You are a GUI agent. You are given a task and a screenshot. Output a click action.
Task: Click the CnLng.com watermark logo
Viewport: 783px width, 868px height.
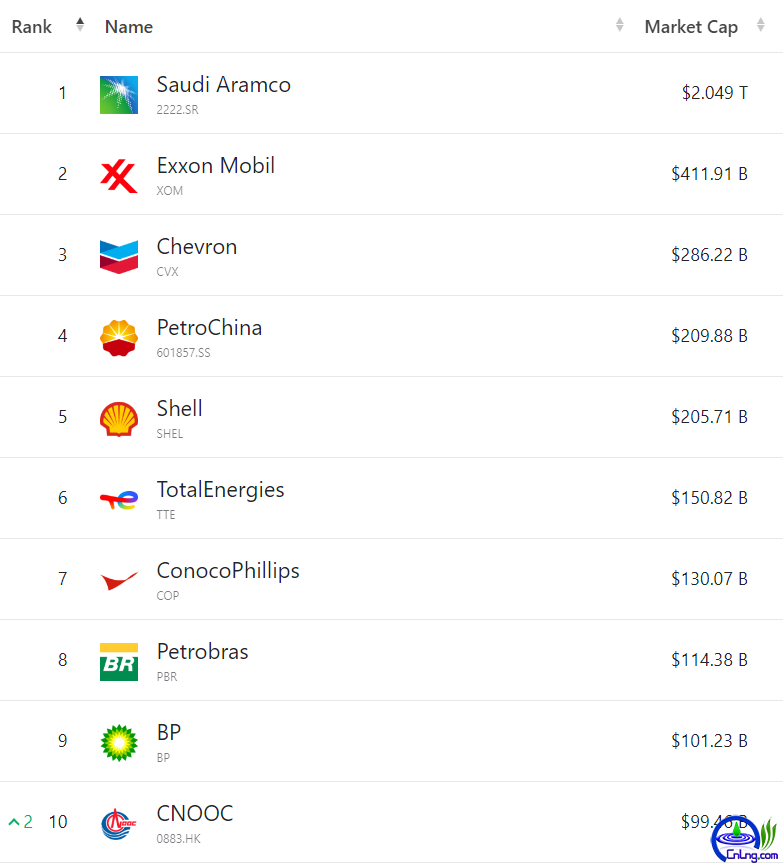745,840
